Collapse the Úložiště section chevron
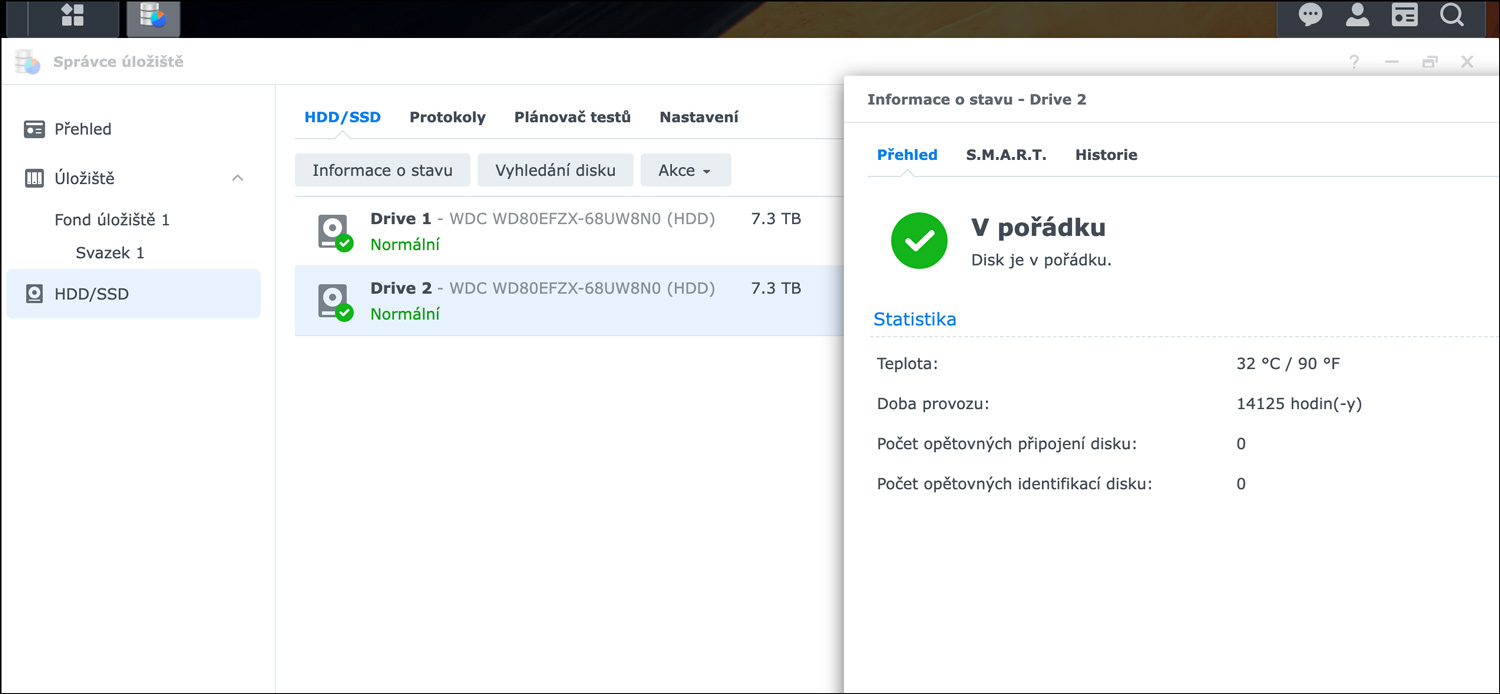The image size is (1500, 694). click(238, 178)
